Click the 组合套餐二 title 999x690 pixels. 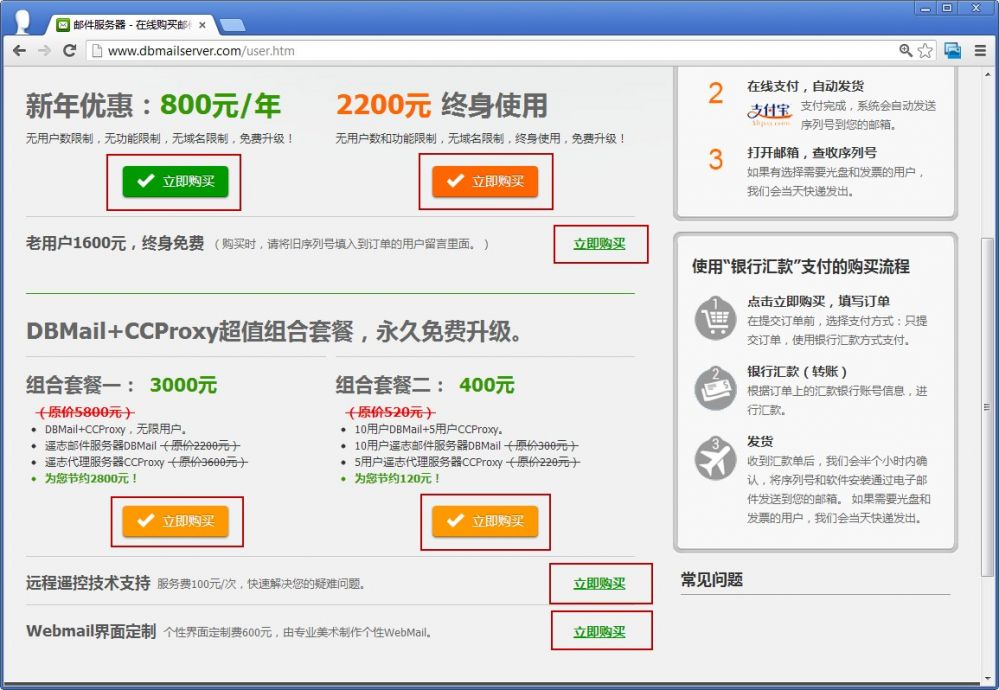pyautogui.click(x=390, y=385)
